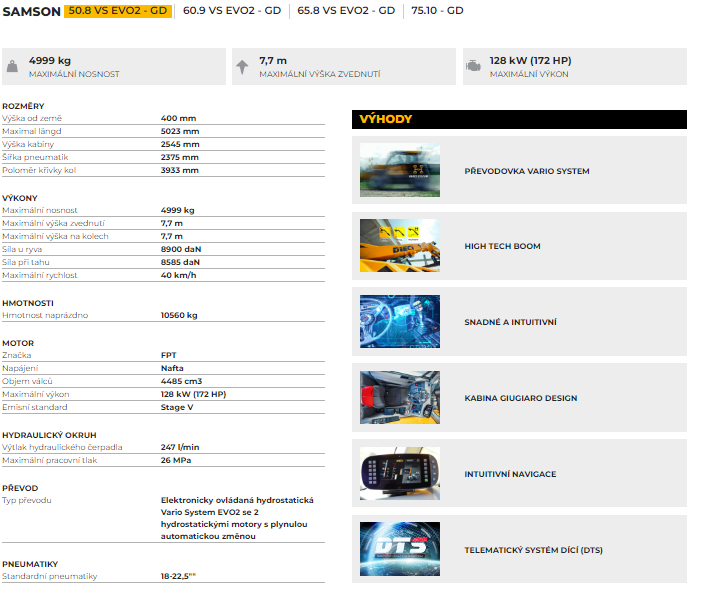Screen dimensions: 701x607
Task: Click the KABINA GIUGIARO DESIGN link
Action: tap(520, 398)
